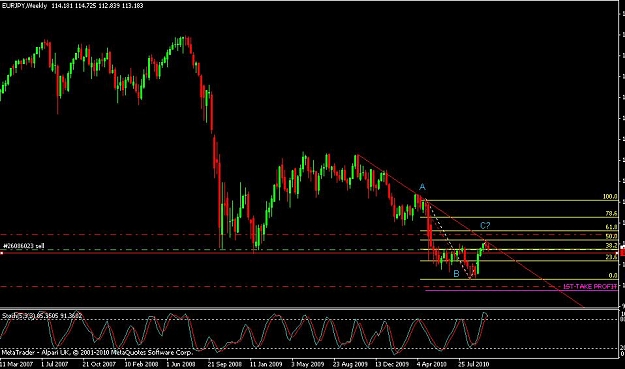Click the 1 Jun 2008 date label
Screen dimensions: 625x369
(181, 364)
